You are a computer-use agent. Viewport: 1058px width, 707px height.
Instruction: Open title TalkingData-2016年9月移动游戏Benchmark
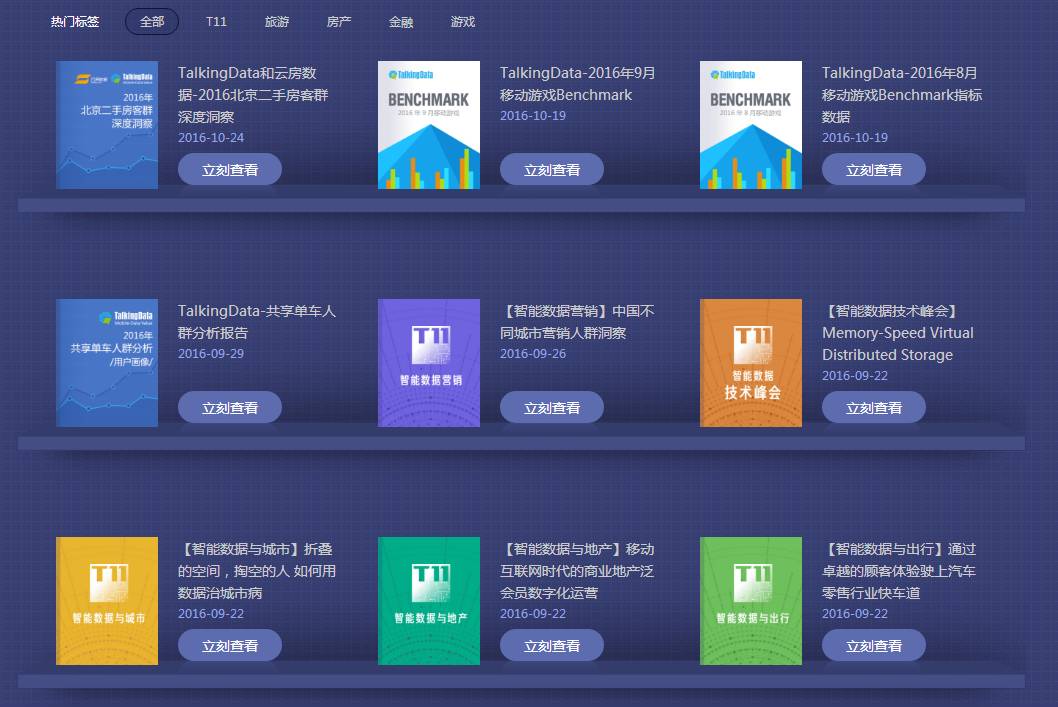578,84
